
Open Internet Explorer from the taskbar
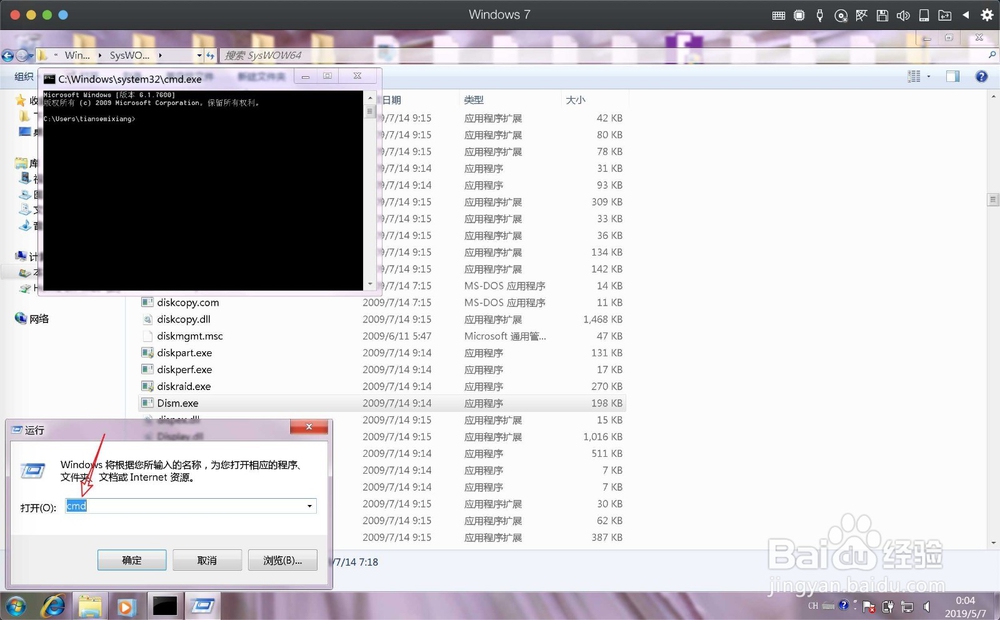click(x=53, y=605)
